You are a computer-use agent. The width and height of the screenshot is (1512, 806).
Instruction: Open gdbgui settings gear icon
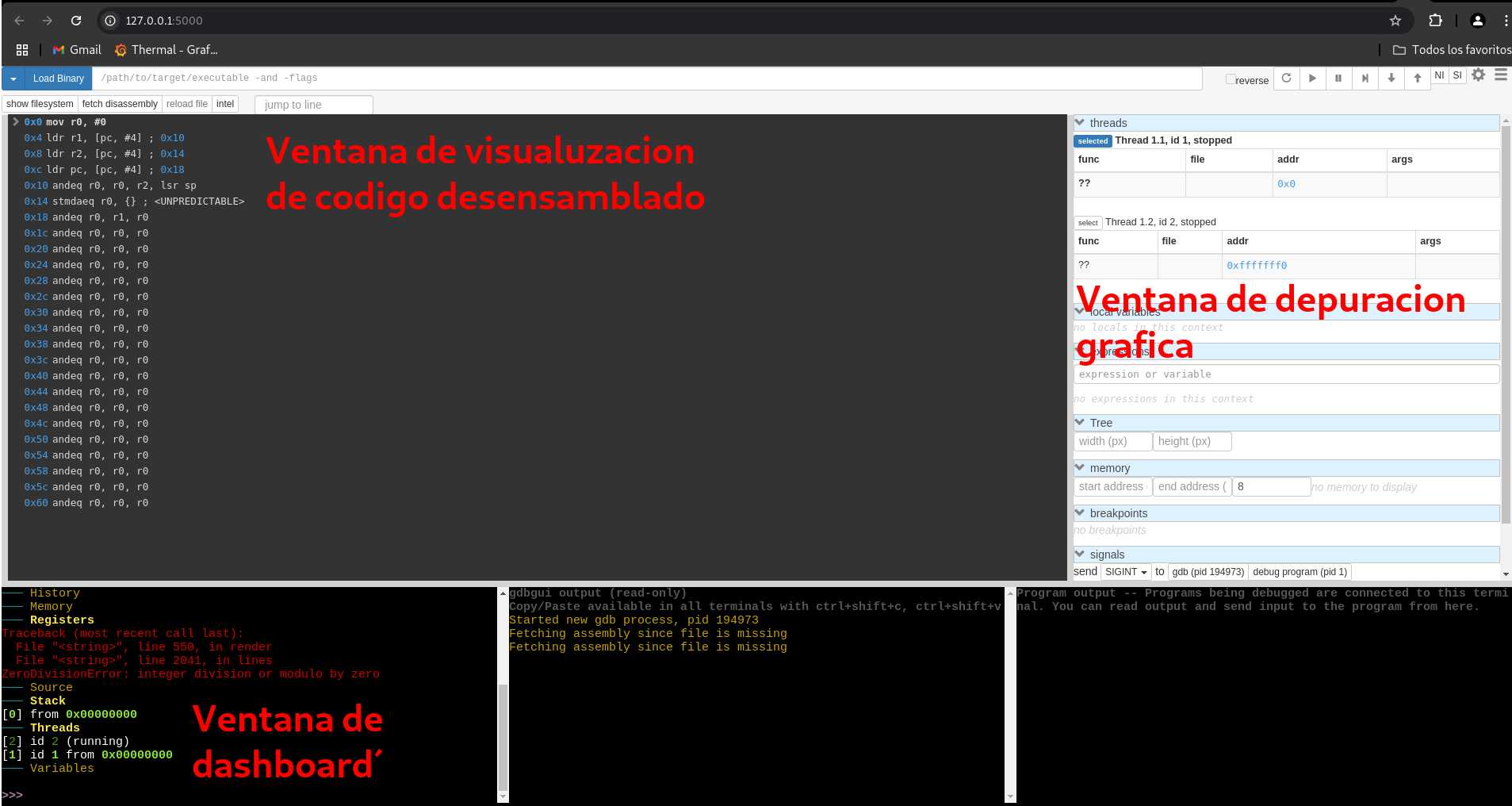click(x=1479, y=75)
